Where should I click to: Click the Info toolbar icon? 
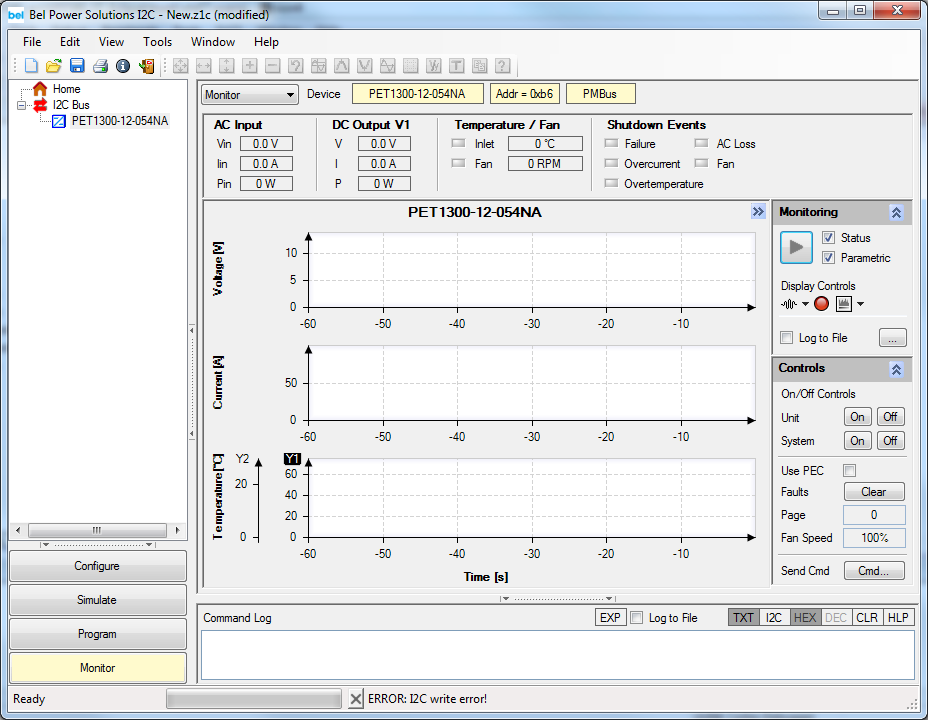point(123,66)
